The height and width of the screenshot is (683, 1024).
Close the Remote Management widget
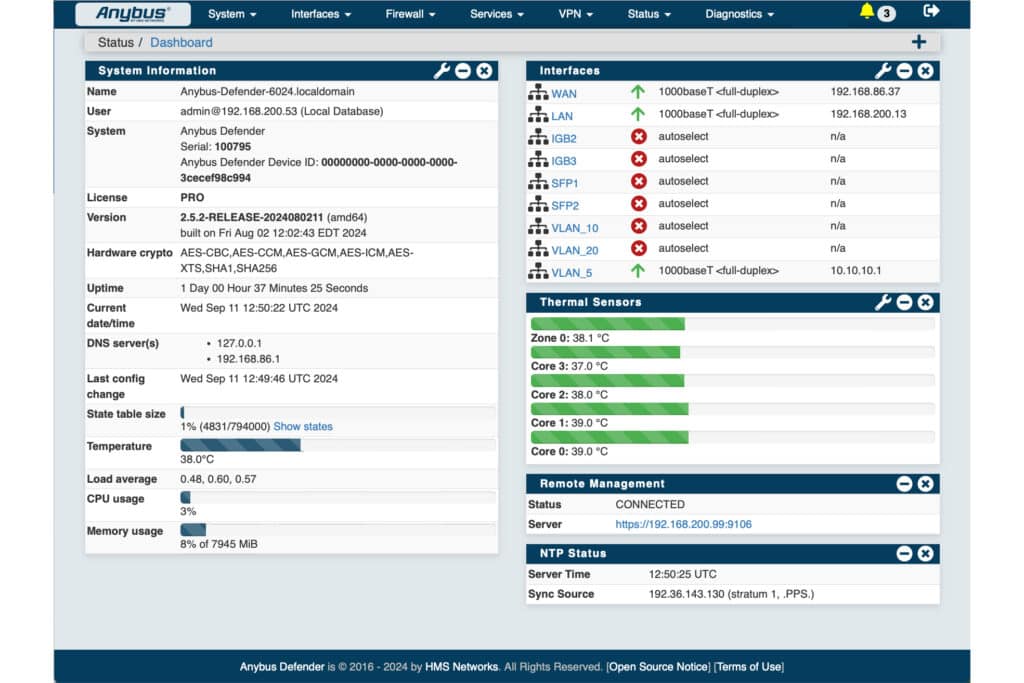coord(925,484)
